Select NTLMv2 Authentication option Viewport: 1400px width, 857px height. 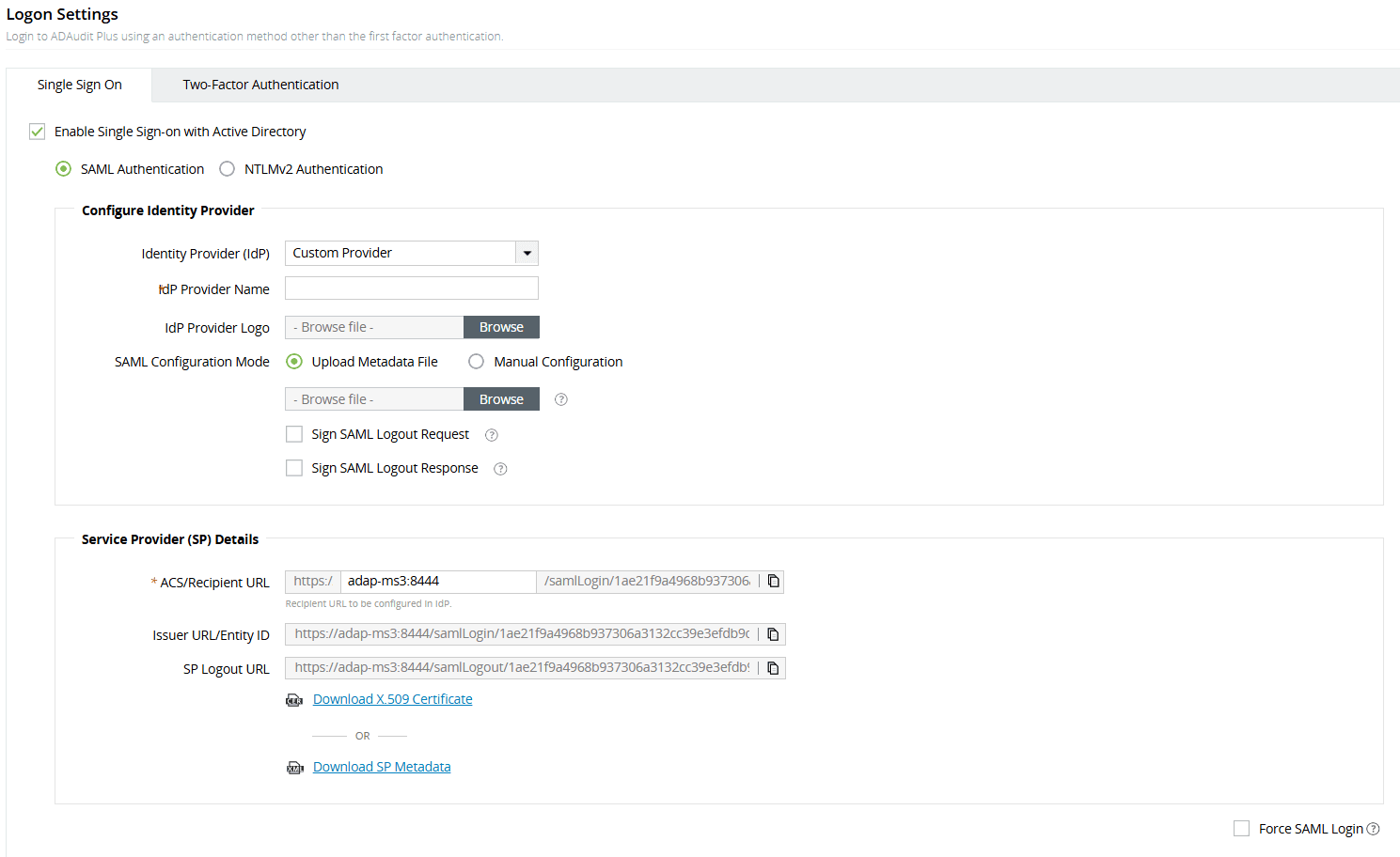pos(228,169)
